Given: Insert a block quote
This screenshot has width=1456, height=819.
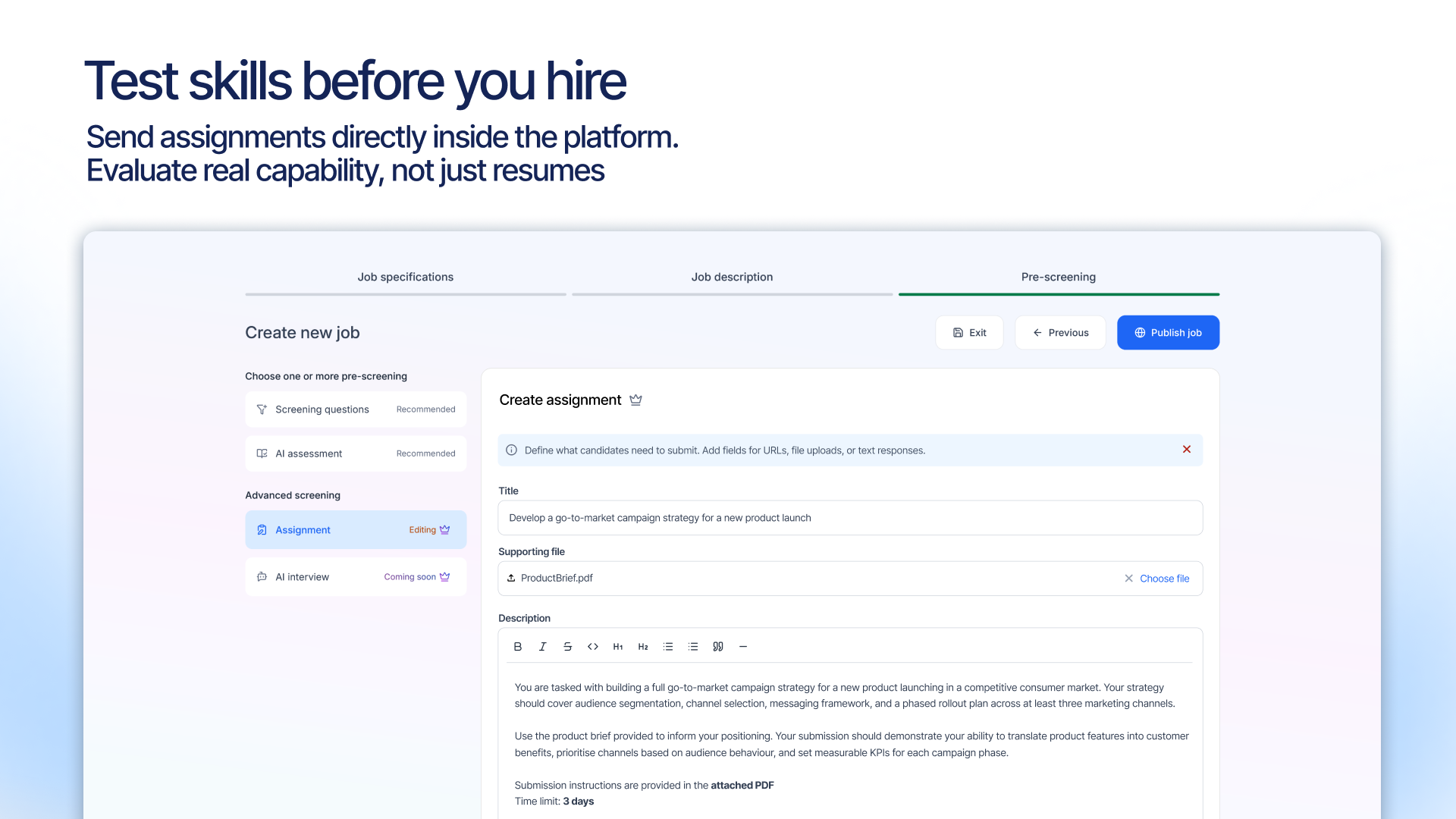Looking at the screenshot, I should pyautogui.click(x=718, y=647).
